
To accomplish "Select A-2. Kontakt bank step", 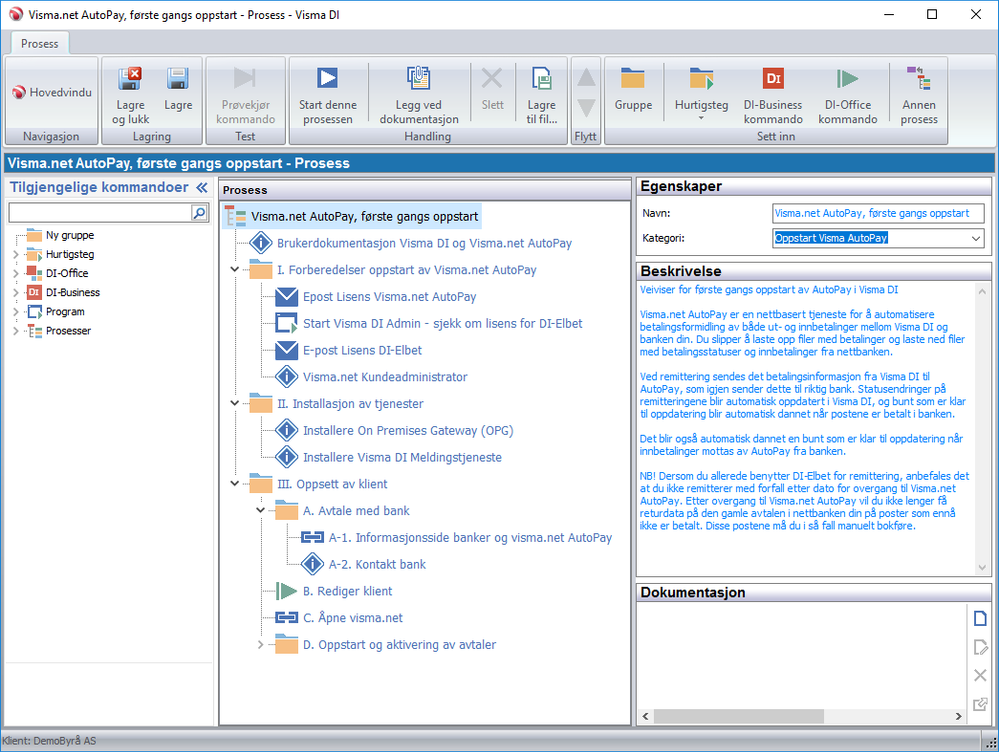I will click(x=377, y=564).
